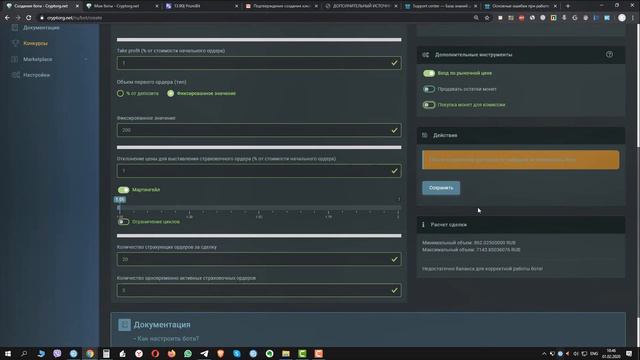Select the '% от депозита' radio option
640x360 pixels.
(x=120, y=93)
